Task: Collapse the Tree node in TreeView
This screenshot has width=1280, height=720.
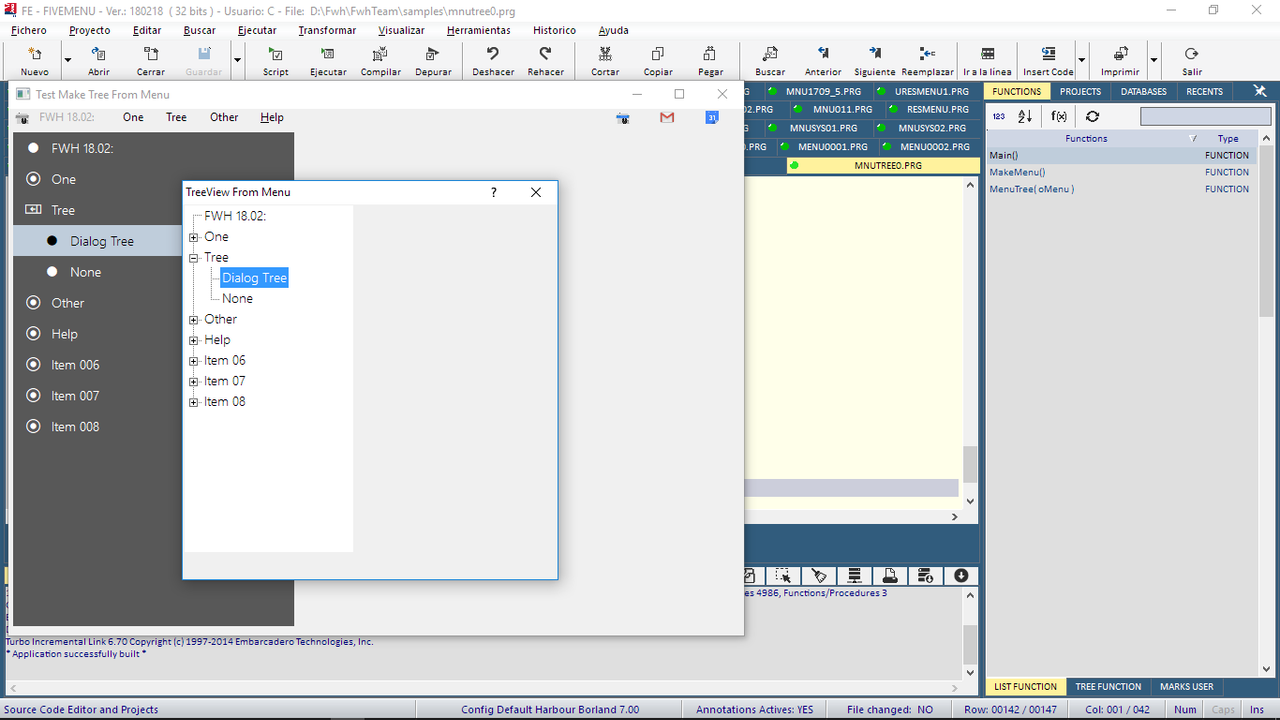Action: click(194, 258)
